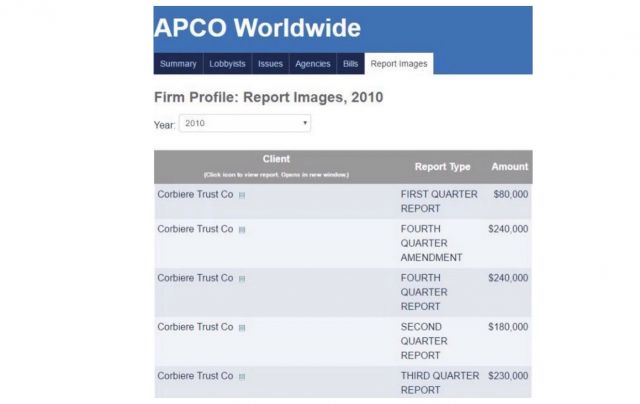Expand the Year dropdown showing 2010
Screen dimensions: 640x404
(244, 124)
